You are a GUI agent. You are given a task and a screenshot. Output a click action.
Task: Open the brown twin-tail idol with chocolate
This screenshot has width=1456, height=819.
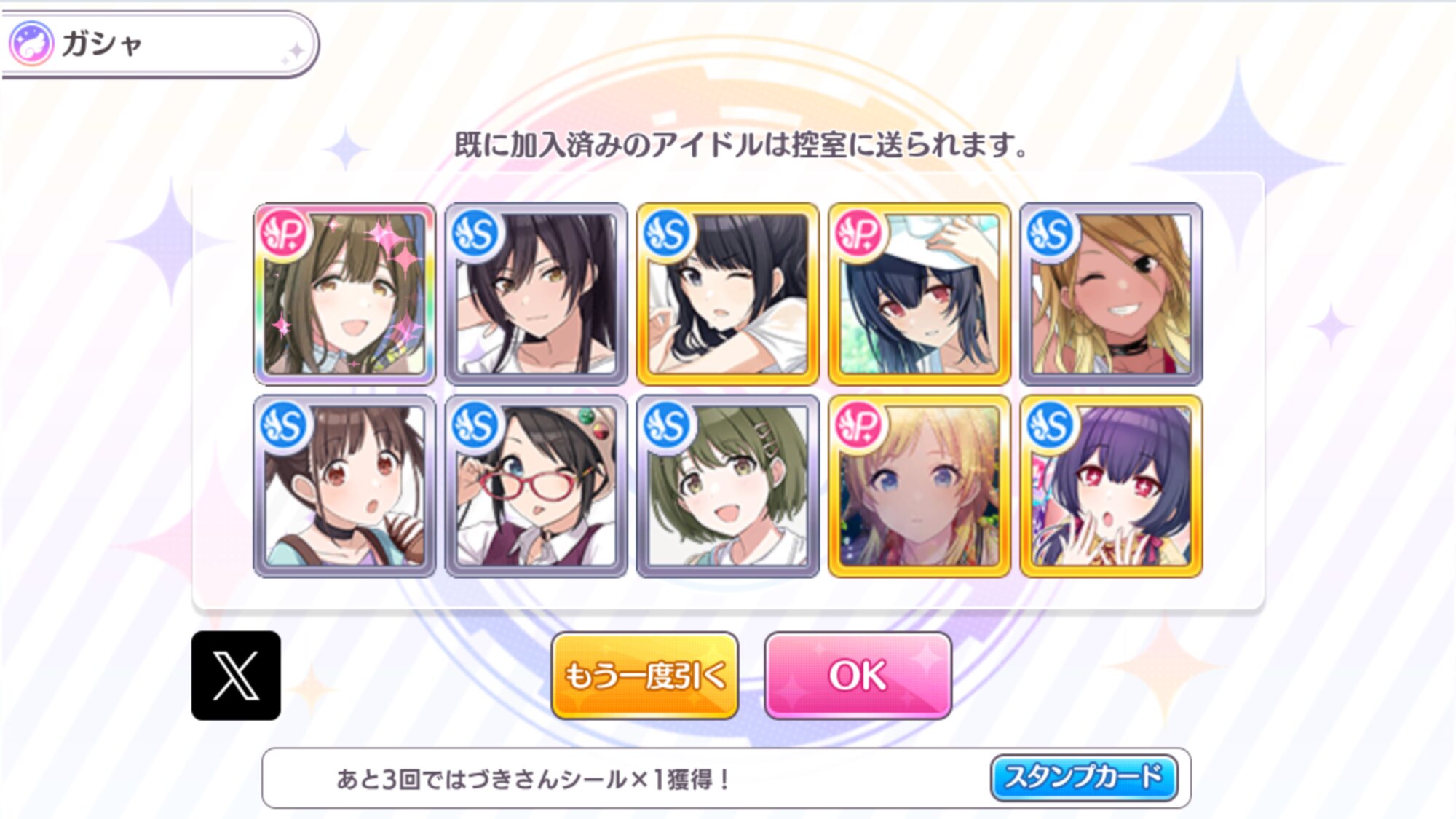344,486
